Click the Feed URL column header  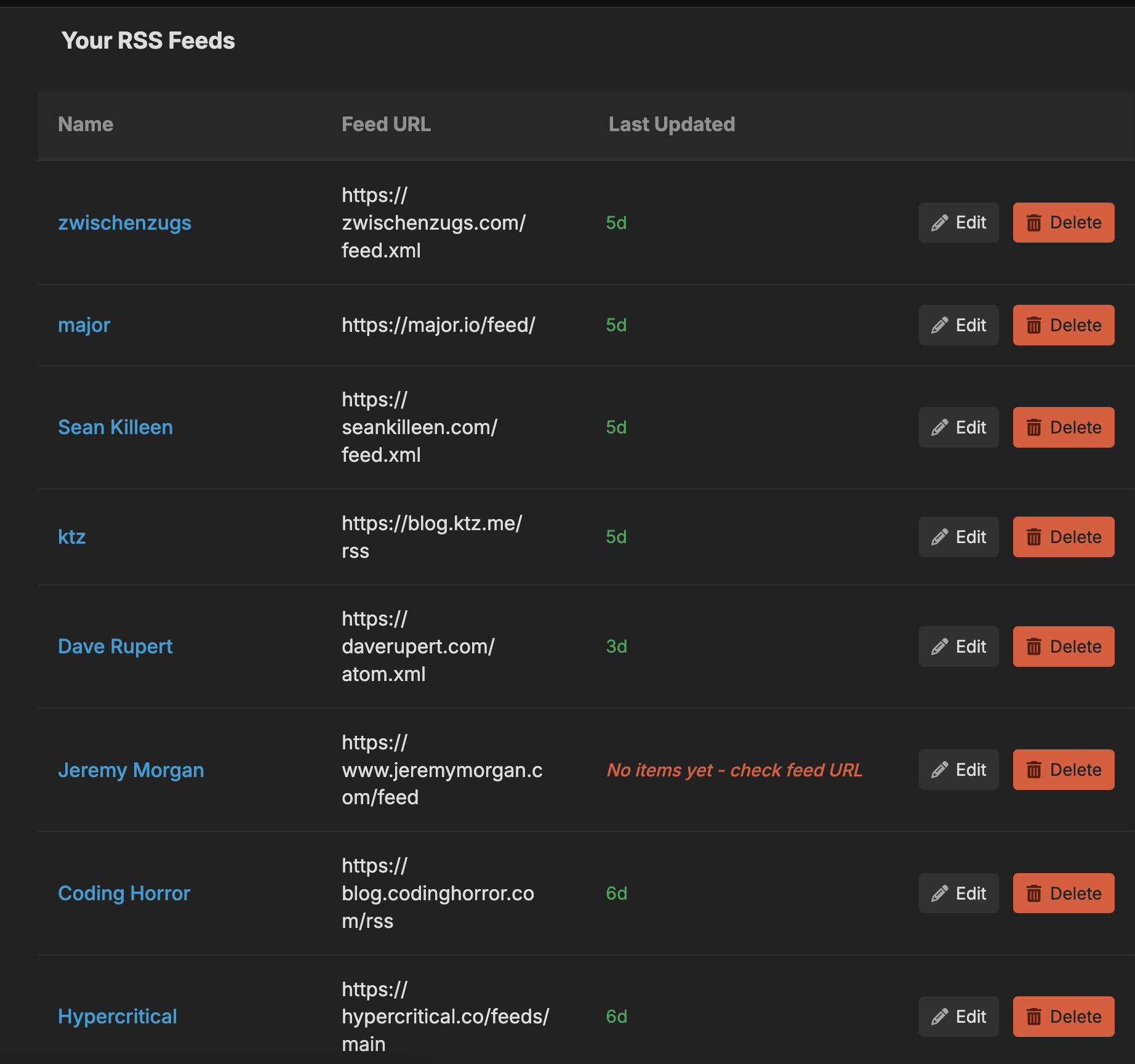point(386,124)
